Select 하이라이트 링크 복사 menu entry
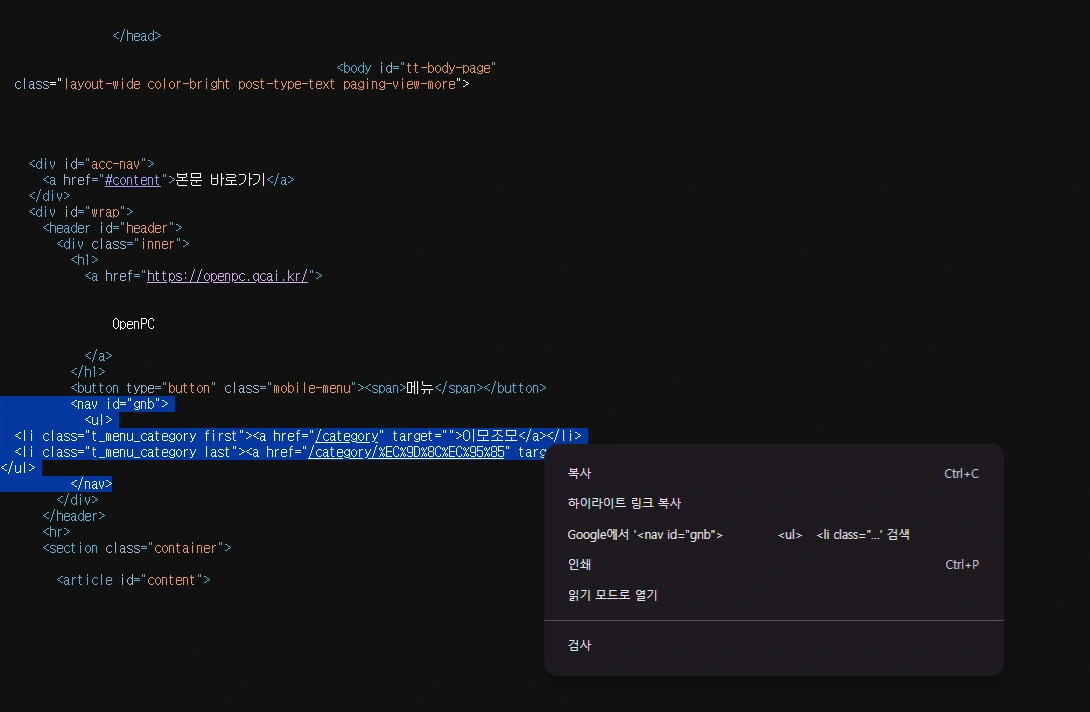 coord(773,503)
